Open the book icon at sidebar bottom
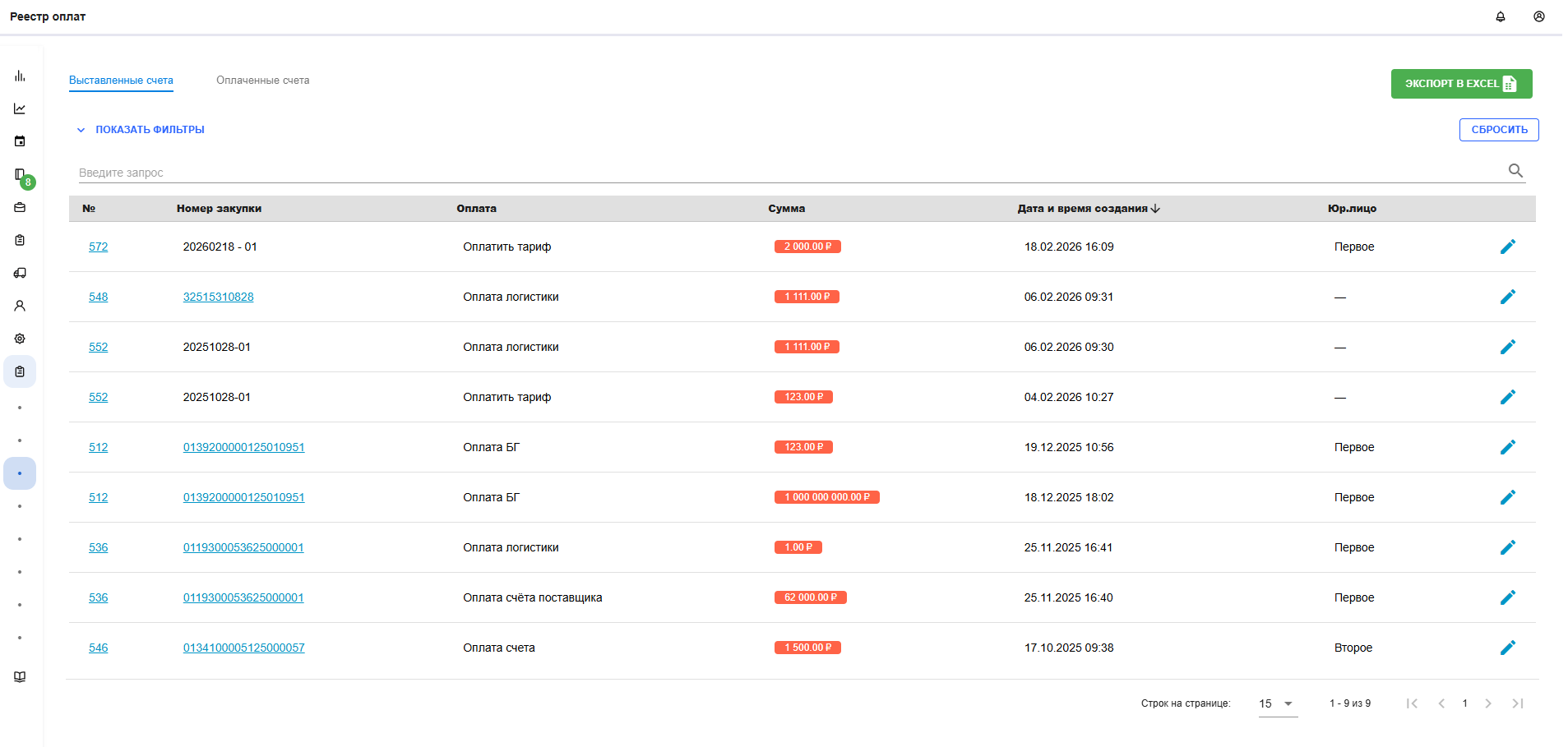1568x747 pixels. (20, 677)
